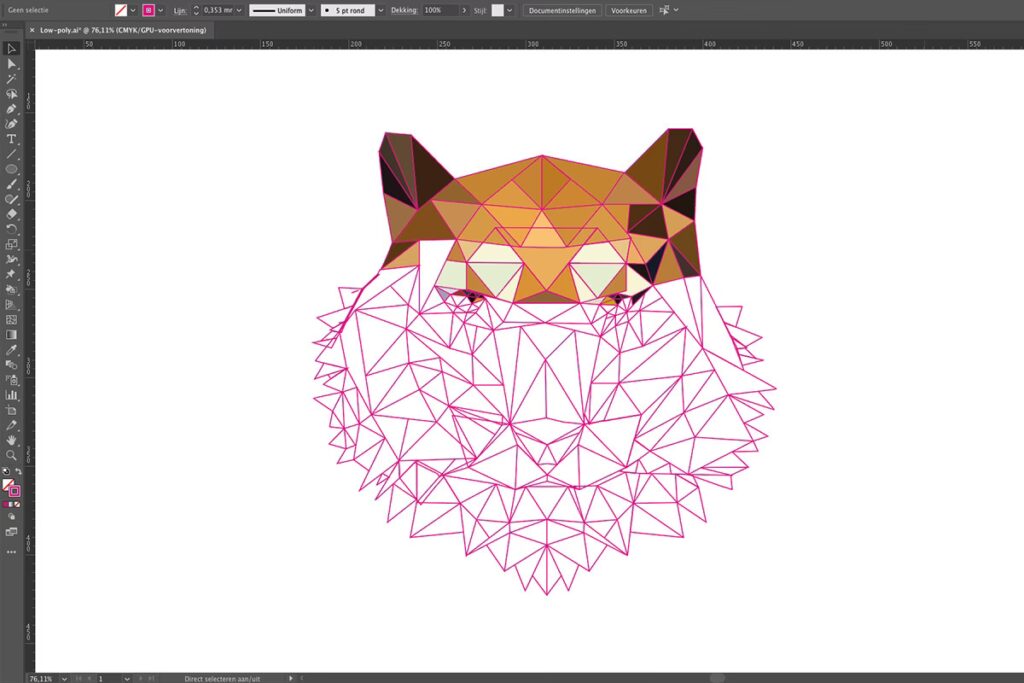Activate the Eyedropper tool
The image size is (1024, 683).
[x=12, y=350]
